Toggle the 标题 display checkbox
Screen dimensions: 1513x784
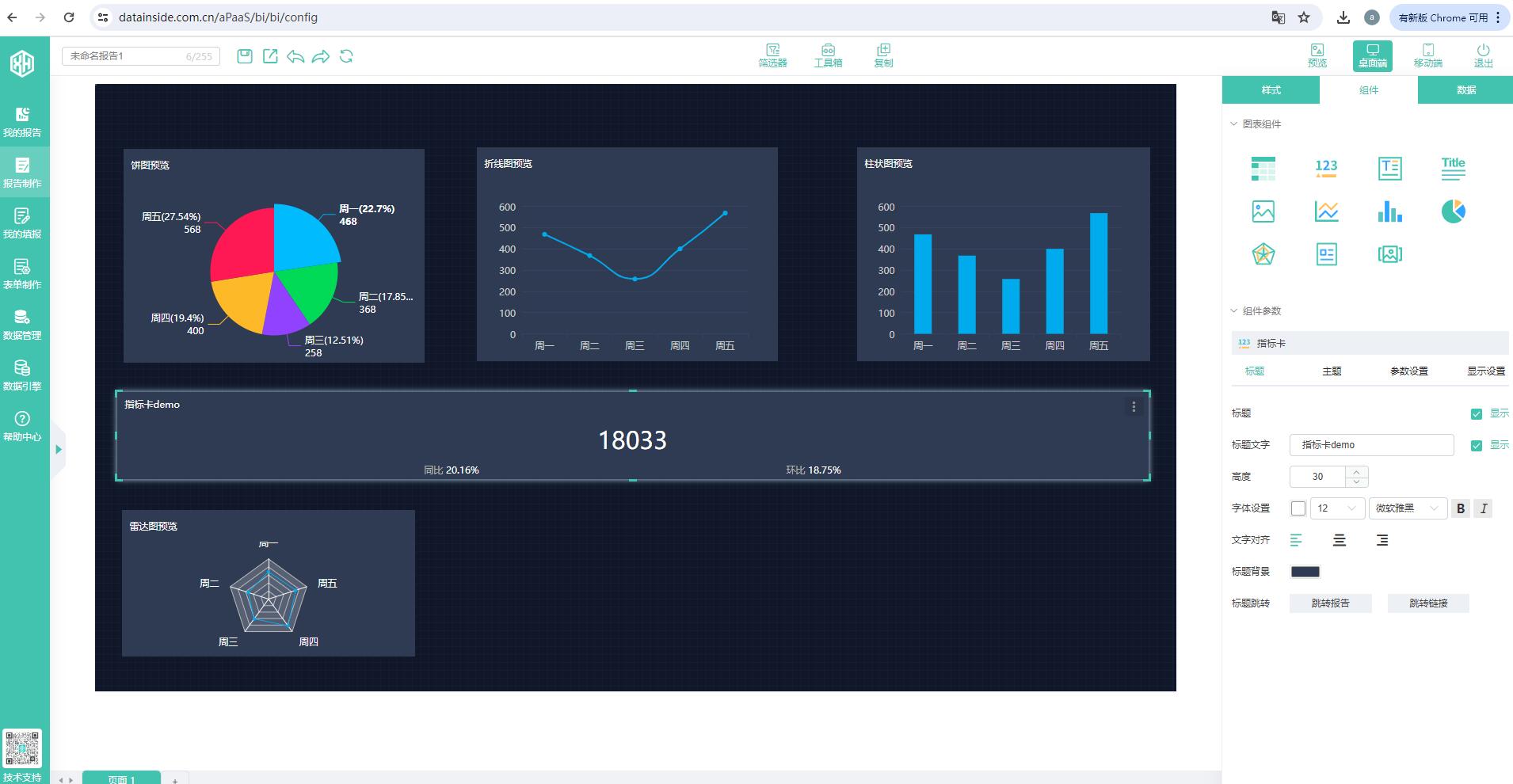click(1477, 414)
